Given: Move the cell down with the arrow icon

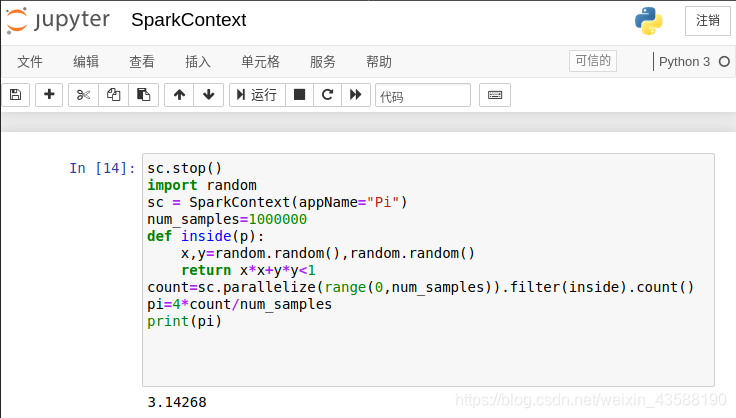Looking at the screenshot, I should point(208,95).
